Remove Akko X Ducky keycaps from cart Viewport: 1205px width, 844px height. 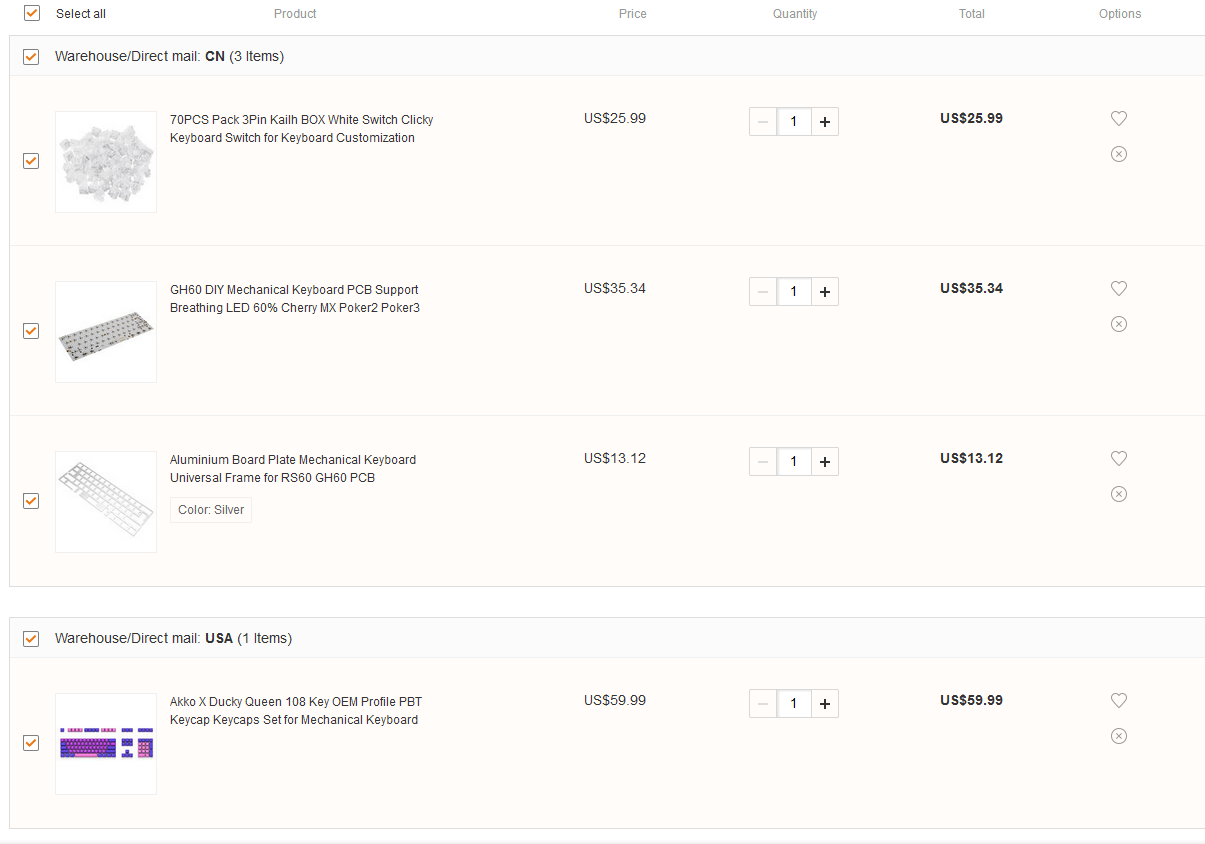pos(1119,736)
